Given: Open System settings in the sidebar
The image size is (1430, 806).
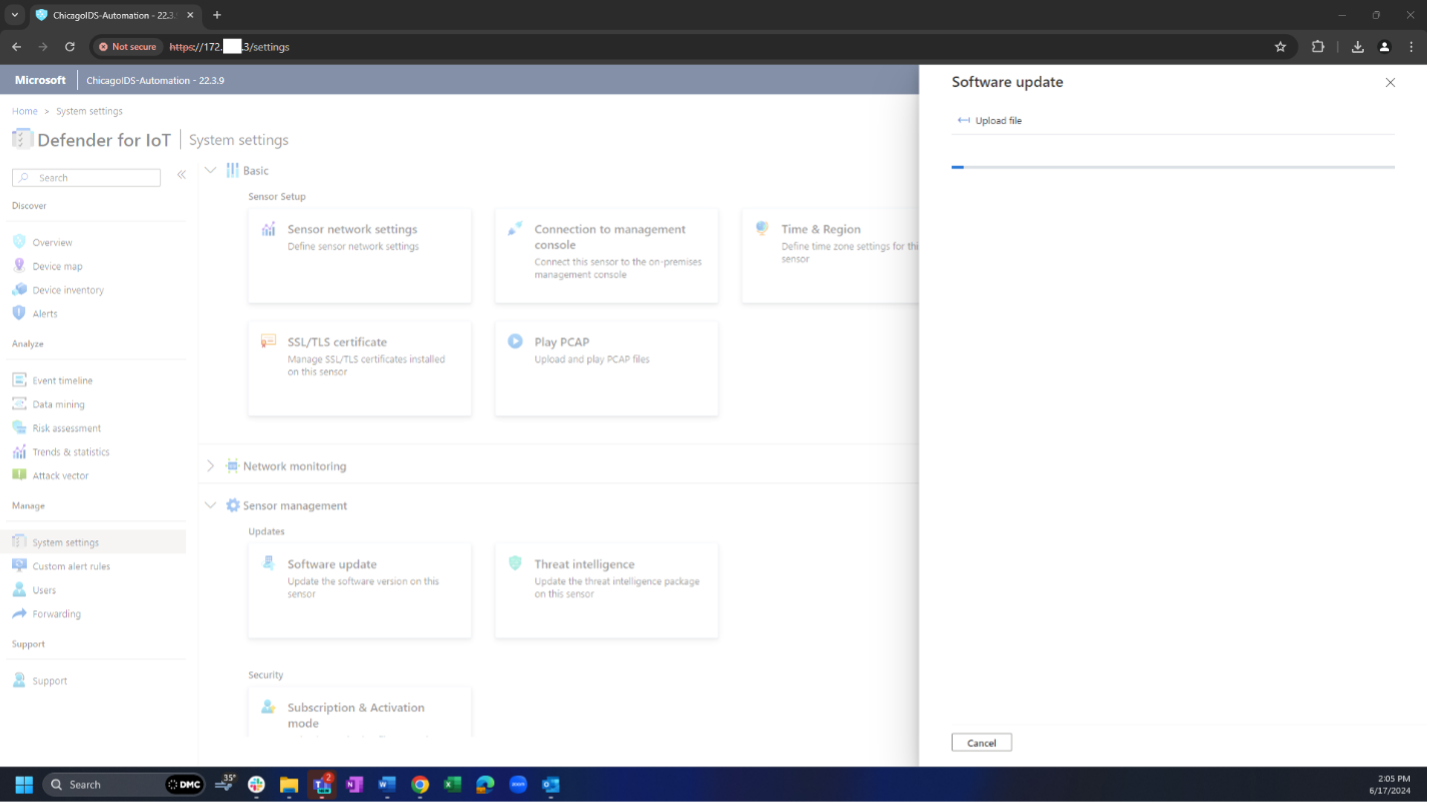Looking at the screenshot, I should tap(93, 542).
